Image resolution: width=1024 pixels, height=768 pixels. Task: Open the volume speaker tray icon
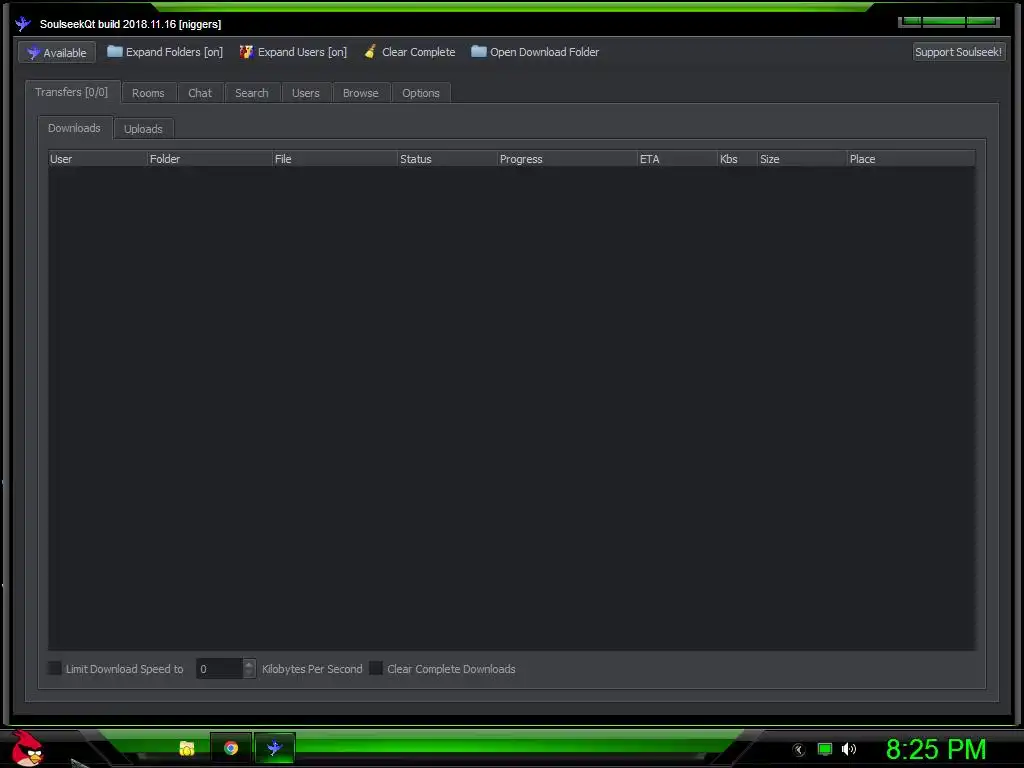[x=849, y=749]
